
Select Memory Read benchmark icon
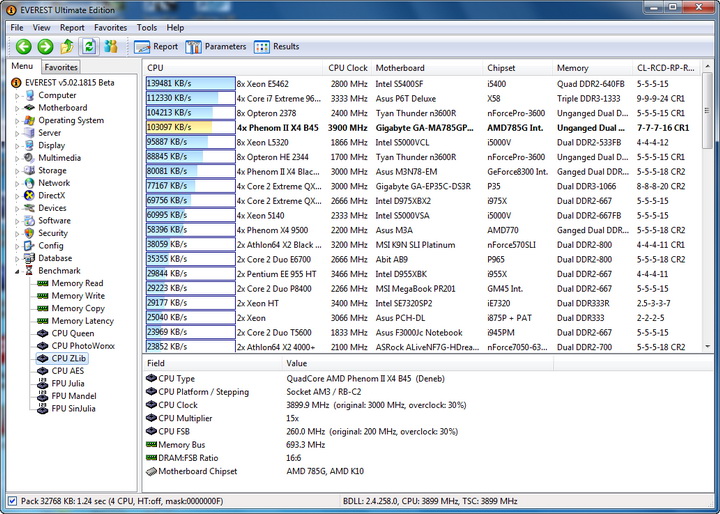click(x=43, y=283)
